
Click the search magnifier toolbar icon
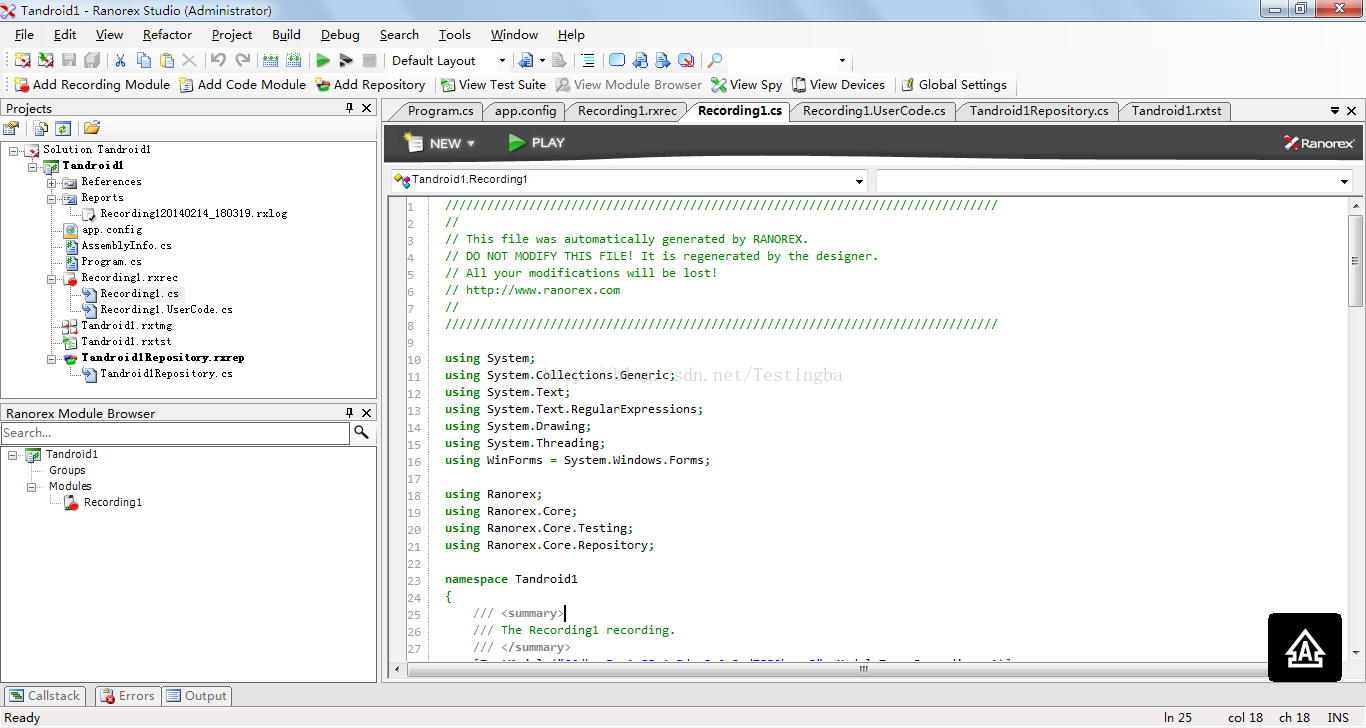point(715,60)
